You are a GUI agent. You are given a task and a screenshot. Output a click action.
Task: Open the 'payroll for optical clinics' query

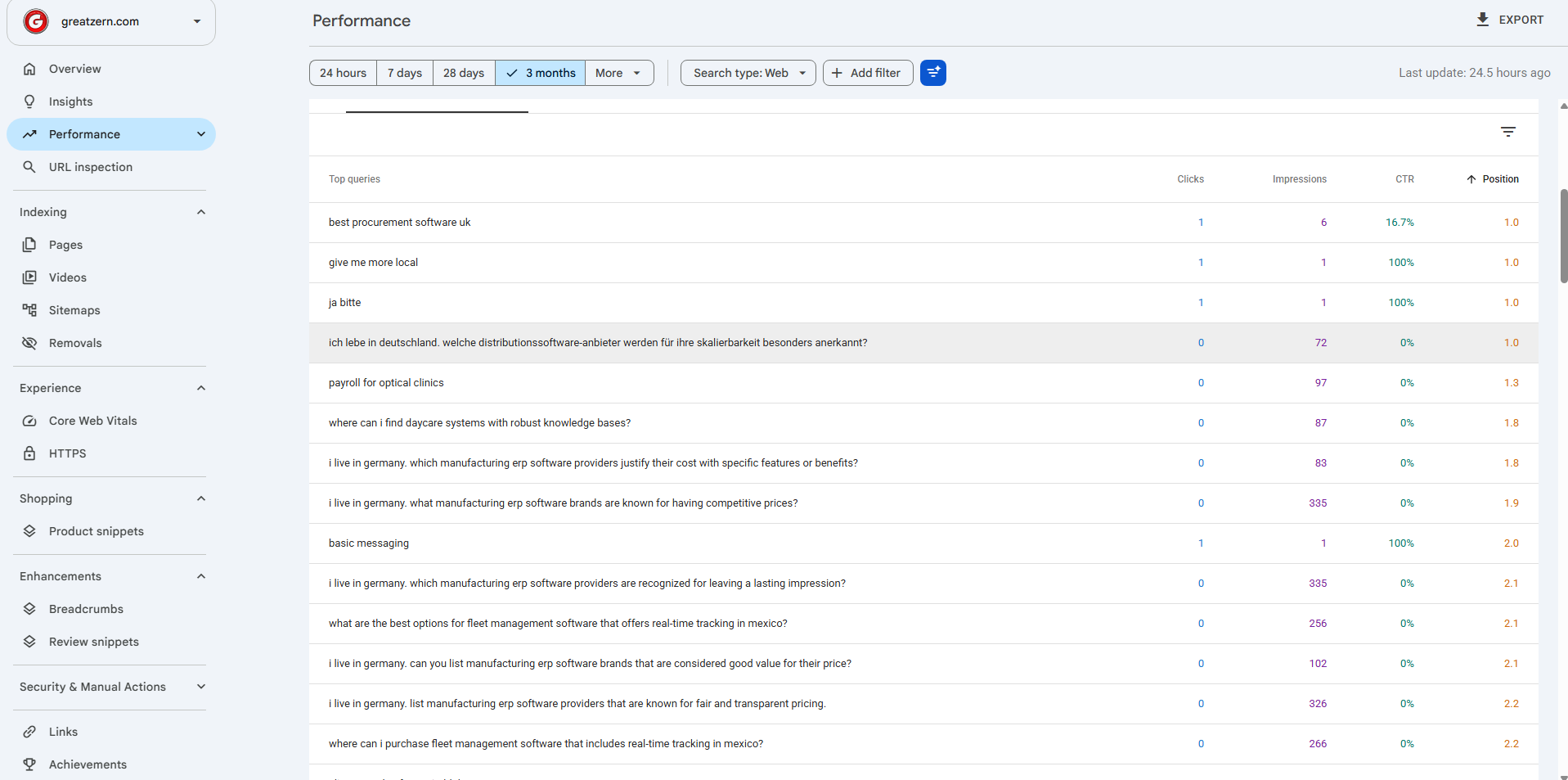tap(386, 383)
